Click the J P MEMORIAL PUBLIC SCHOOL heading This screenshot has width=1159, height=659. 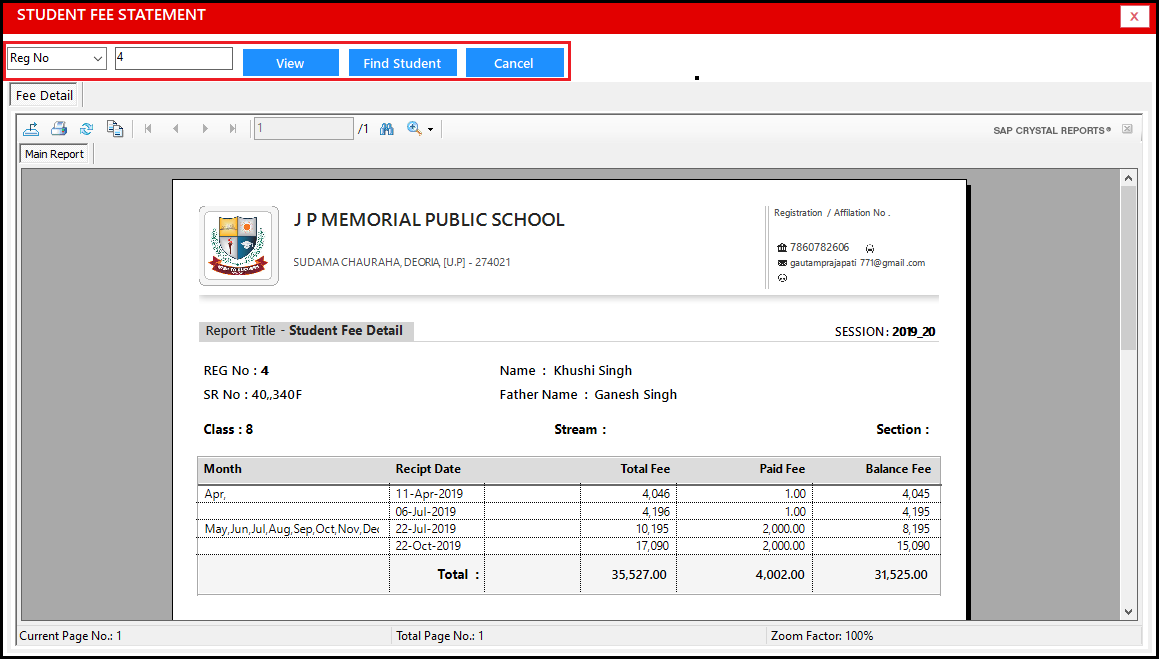[x=429, y=219]
